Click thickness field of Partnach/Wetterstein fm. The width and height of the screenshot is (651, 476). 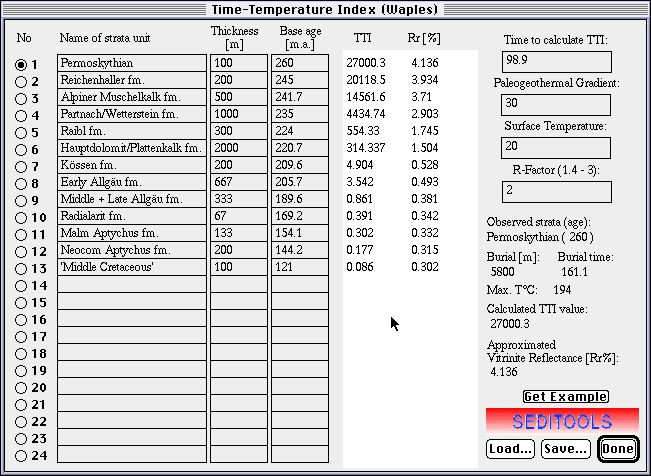point(236,115)
